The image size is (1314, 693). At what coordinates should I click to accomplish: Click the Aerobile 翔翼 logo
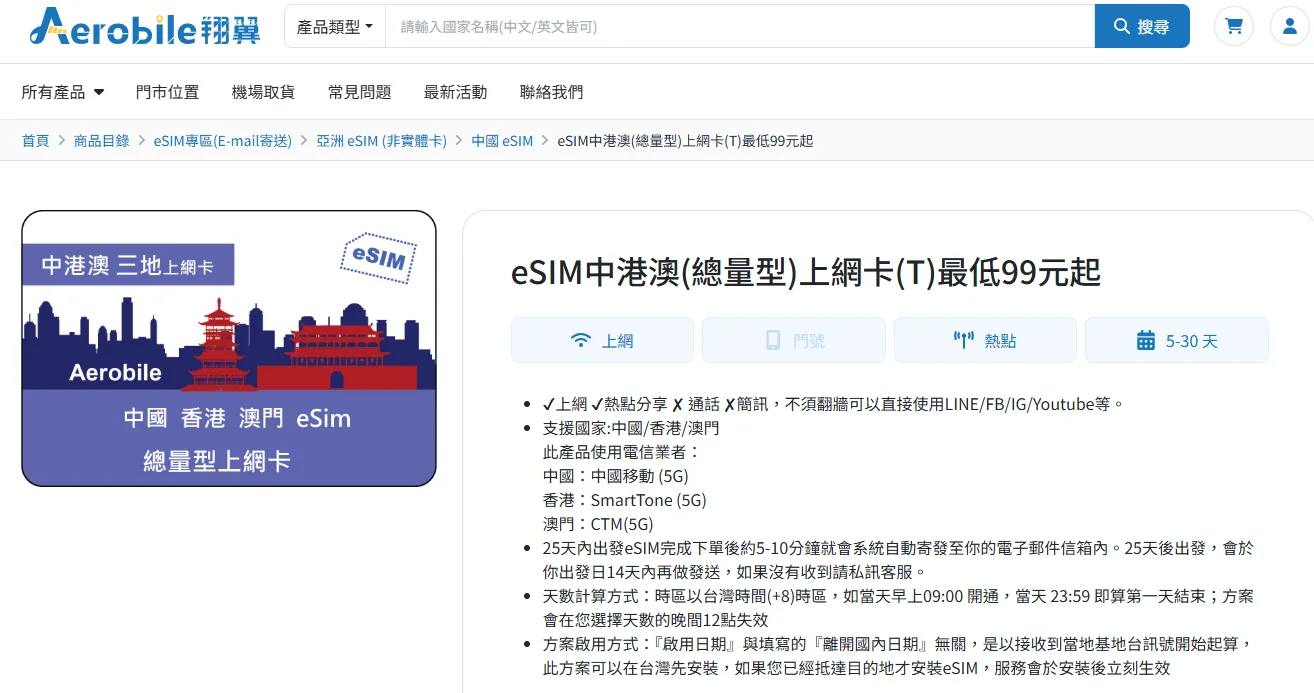(144, 27)
